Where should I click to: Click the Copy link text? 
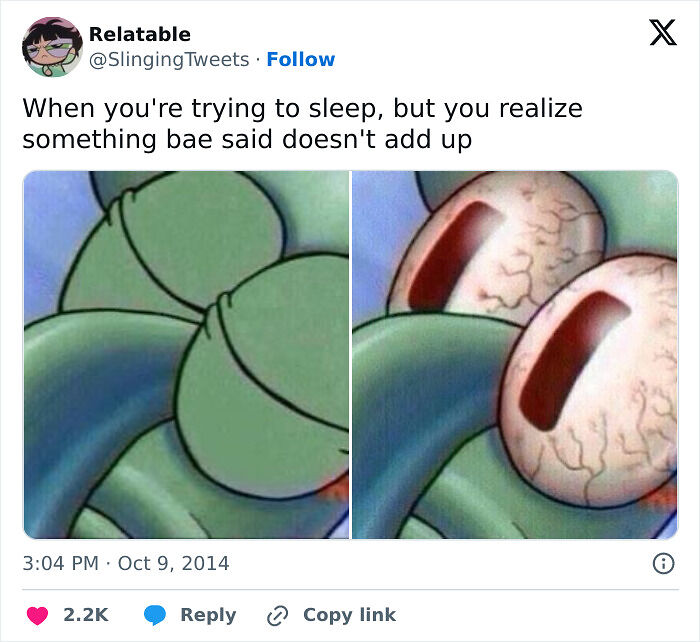click(350, 615)
